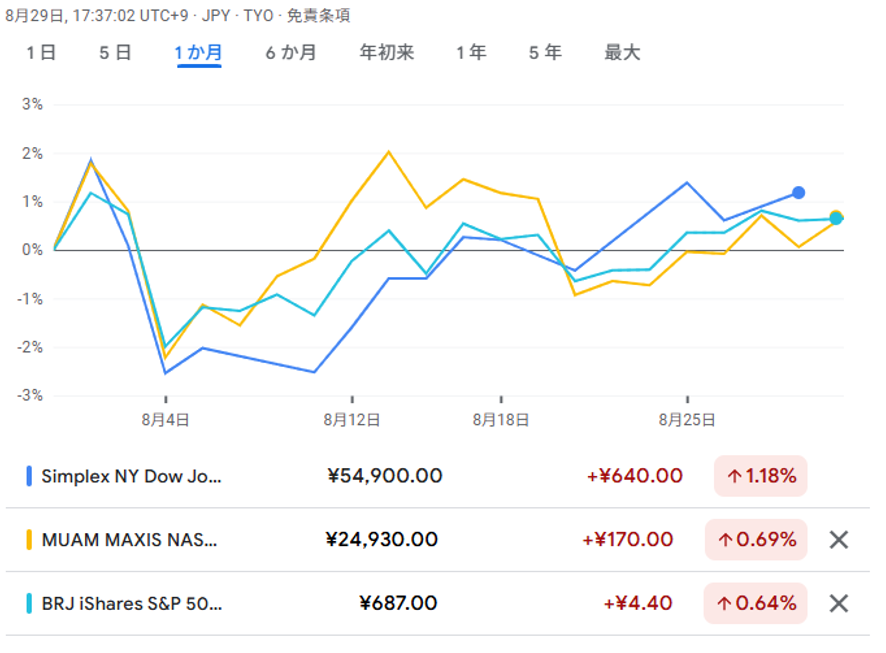Click the ↑1.18% change badge
This screenshot has width=886, height=653.
coord(761,476)
